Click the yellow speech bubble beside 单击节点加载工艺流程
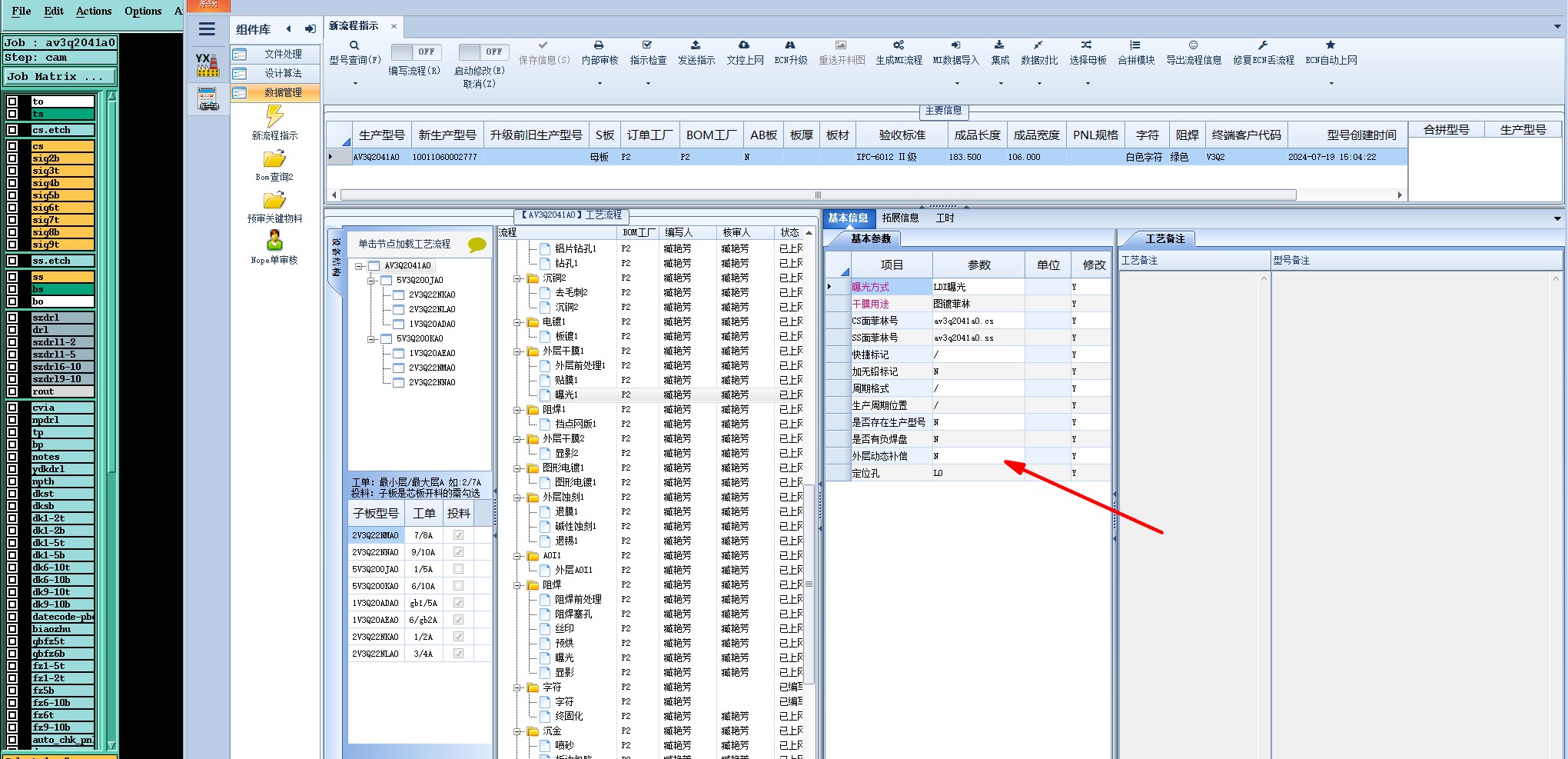1568x759 pixels. (x=477, y=245)
